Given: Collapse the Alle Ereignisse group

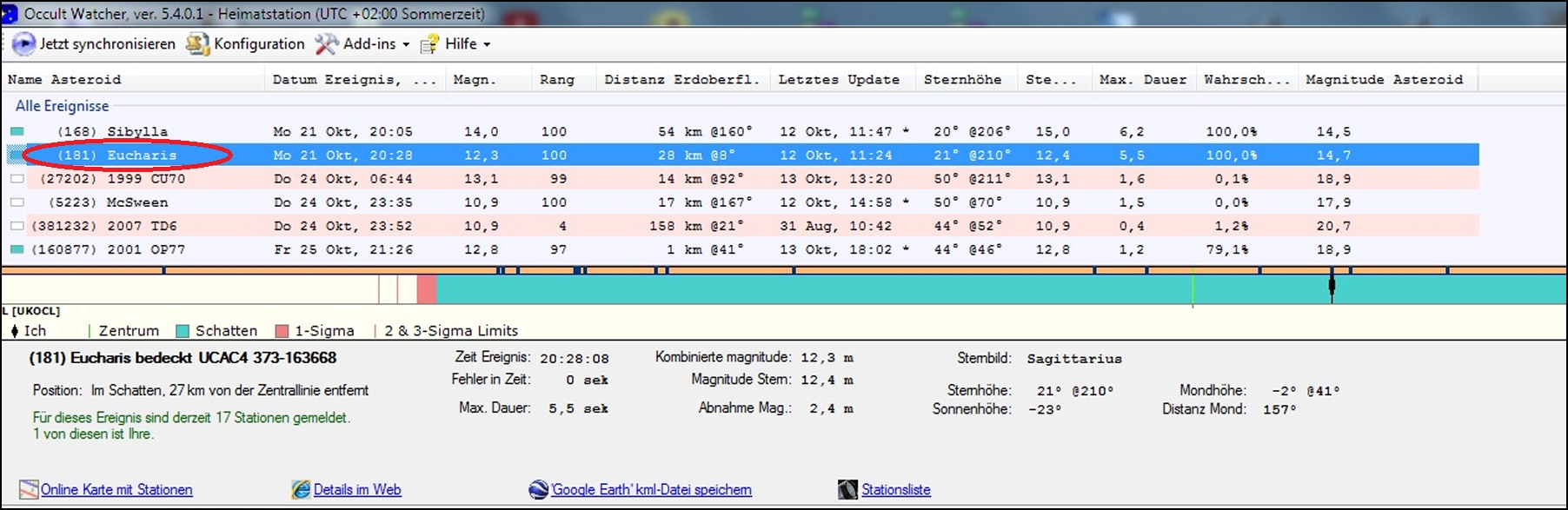Looking at the screenshot, I should [x=62, y=106].
